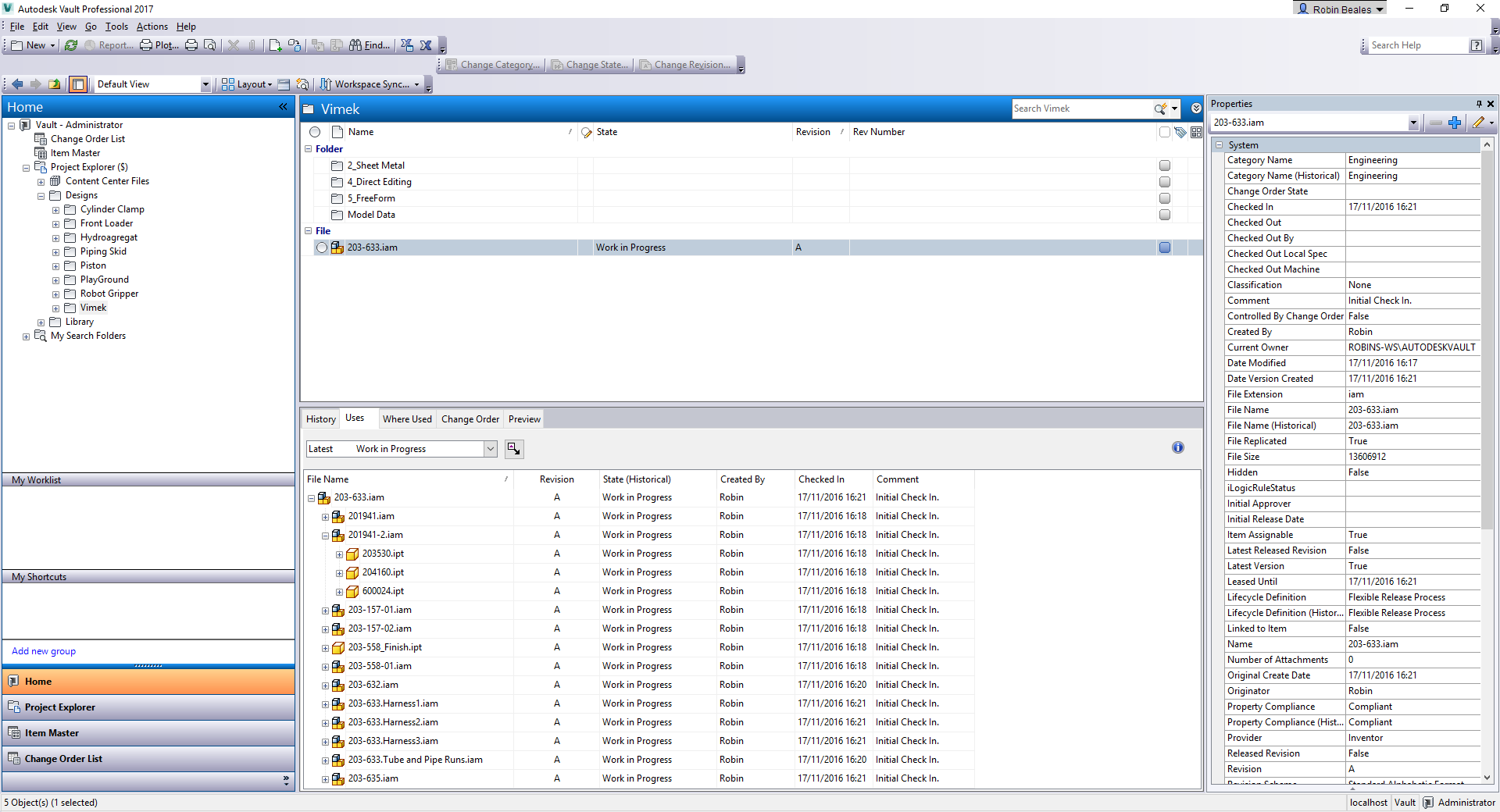This screenshot has height=812, width=1500.
Task: Click the Properties panel vertical scrollbar
Action: 1487,390
